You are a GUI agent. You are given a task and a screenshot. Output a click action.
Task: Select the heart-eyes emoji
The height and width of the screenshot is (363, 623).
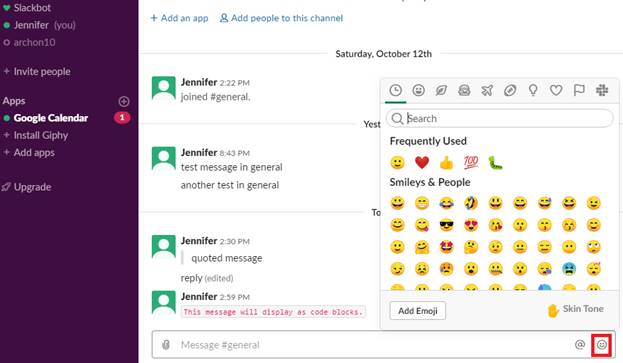pos(471,225)
